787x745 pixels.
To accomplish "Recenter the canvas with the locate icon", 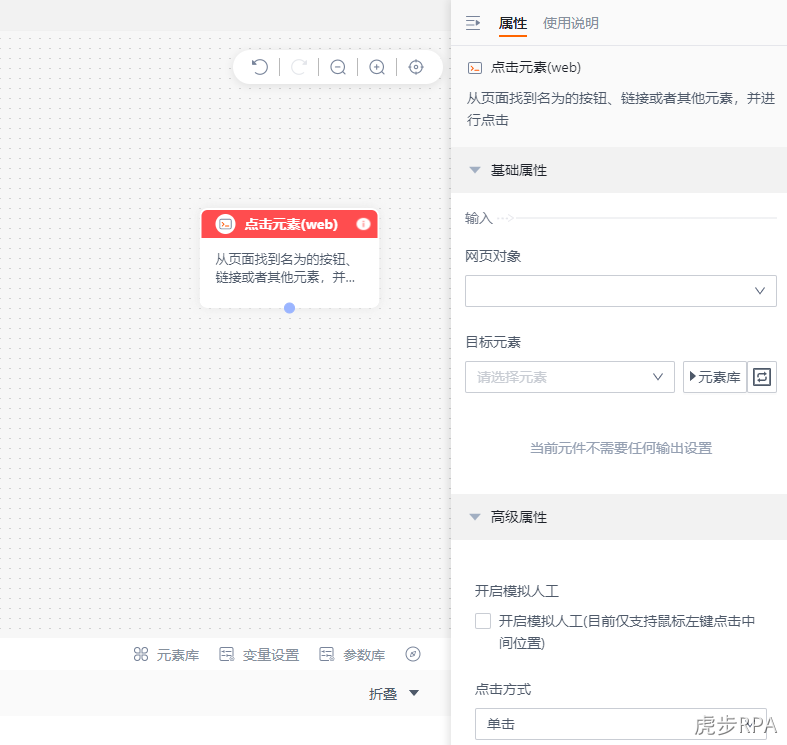I will 416,67.
